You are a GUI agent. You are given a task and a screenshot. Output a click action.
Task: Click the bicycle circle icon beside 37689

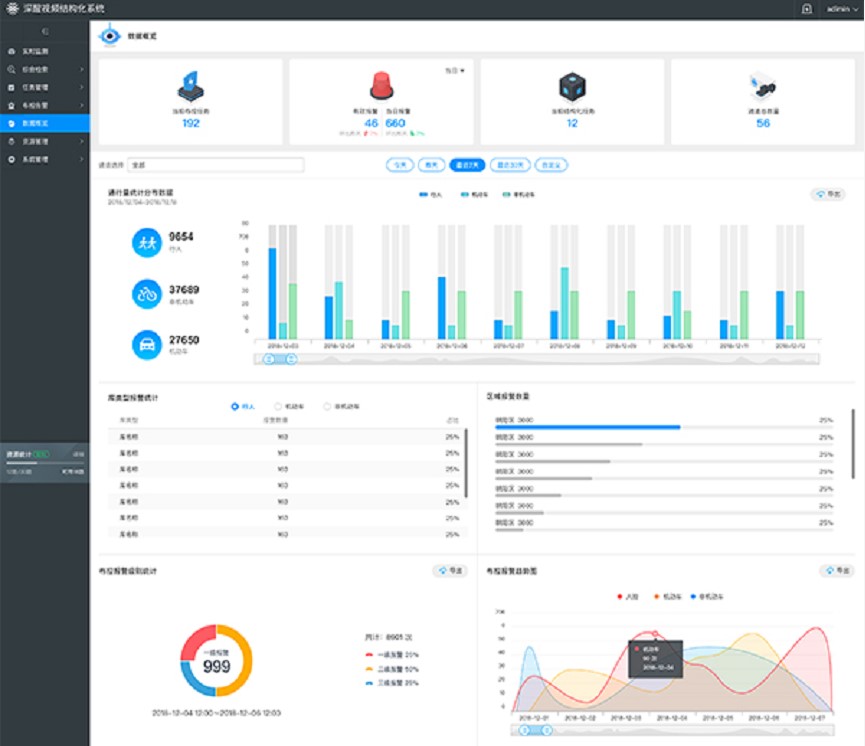click(147, 293)
